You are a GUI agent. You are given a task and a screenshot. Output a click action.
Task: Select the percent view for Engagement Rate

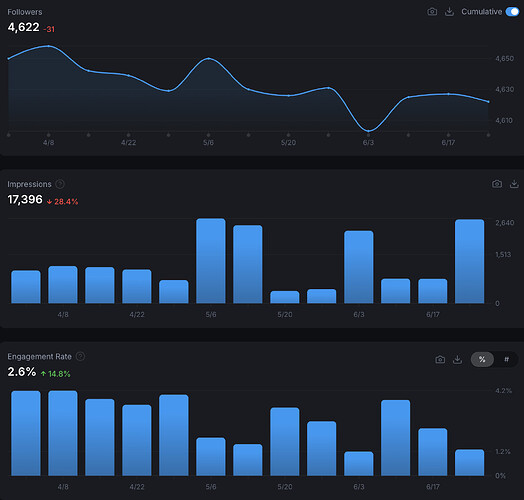pos(482,360)
